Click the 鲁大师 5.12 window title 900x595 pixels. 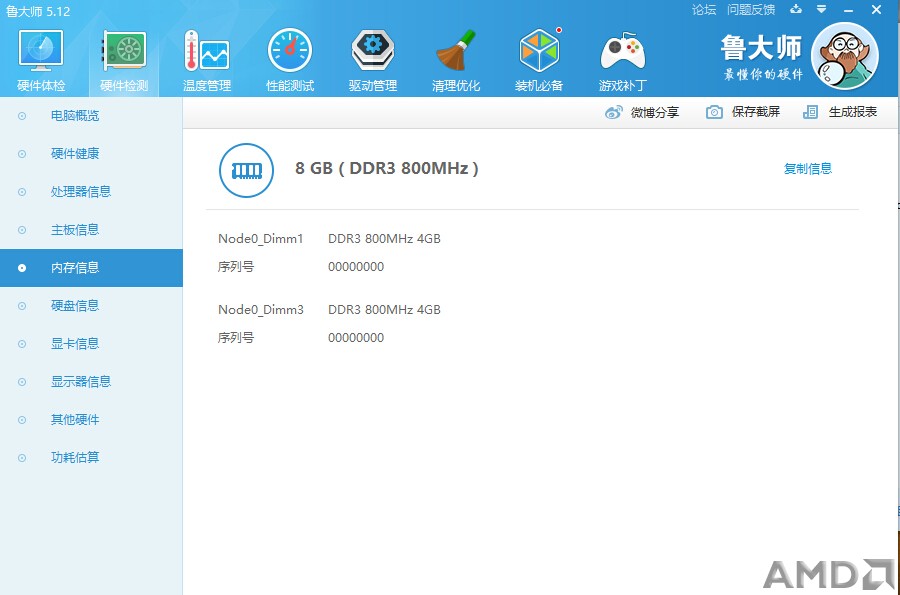[x=38, y=11]
